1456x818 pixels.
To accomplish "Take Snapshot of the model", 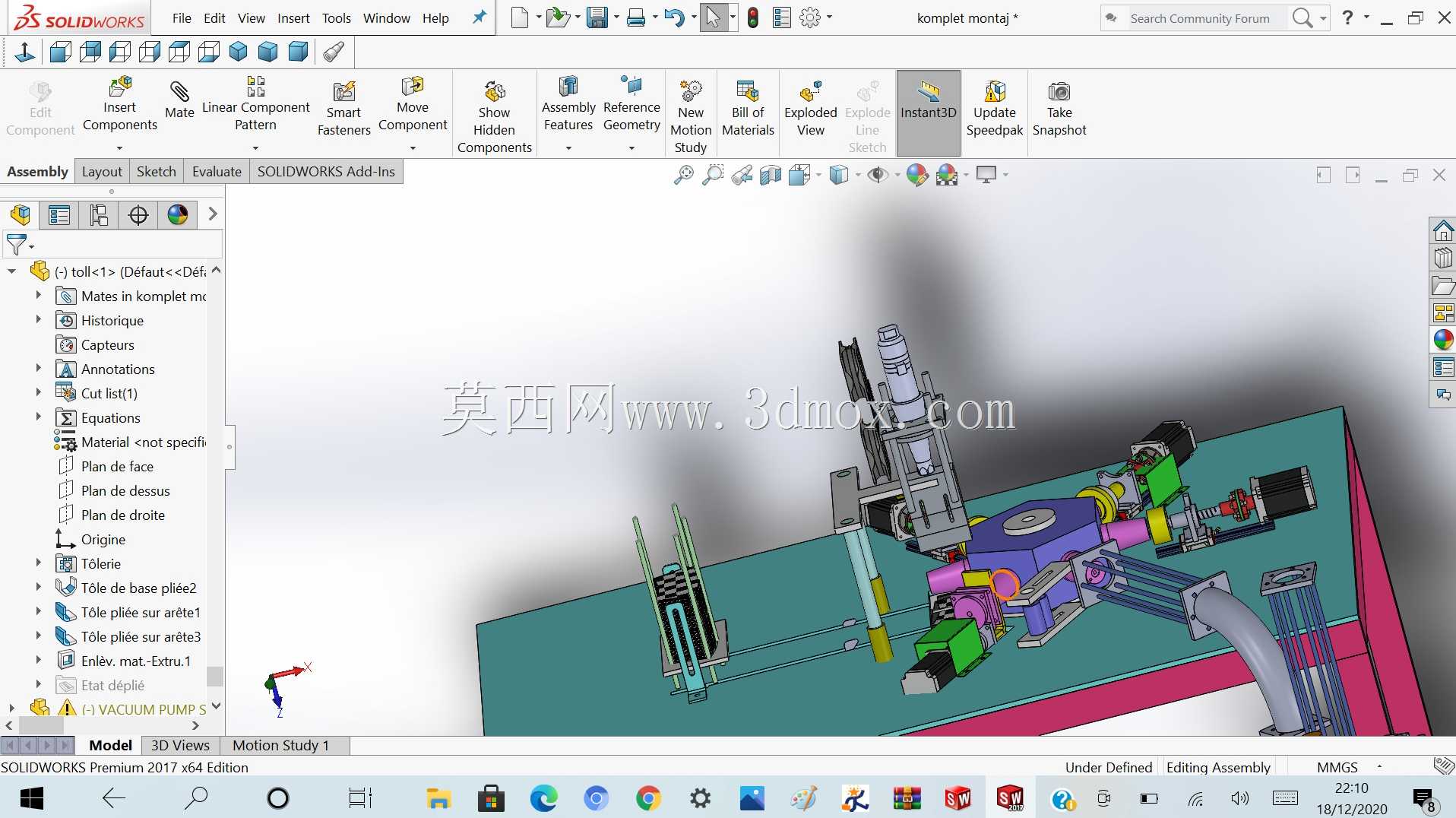I will pos(1059,109).
